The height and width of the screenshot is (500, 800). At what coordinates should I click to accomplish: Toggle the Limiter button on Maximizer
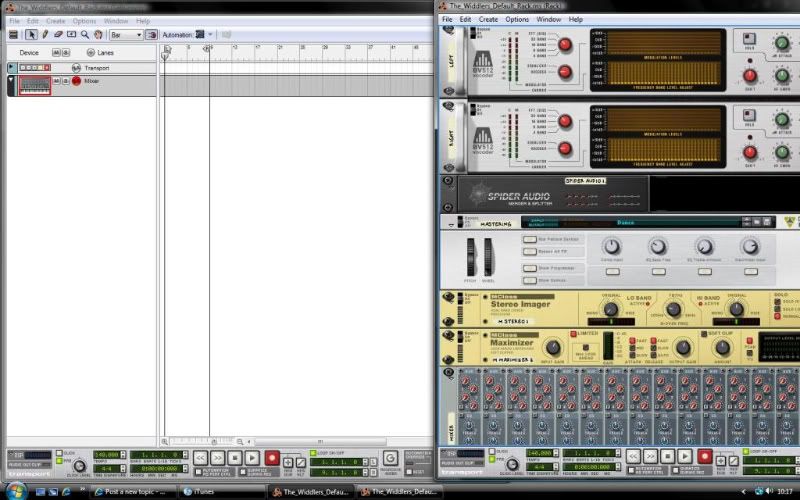coord(573,334)
